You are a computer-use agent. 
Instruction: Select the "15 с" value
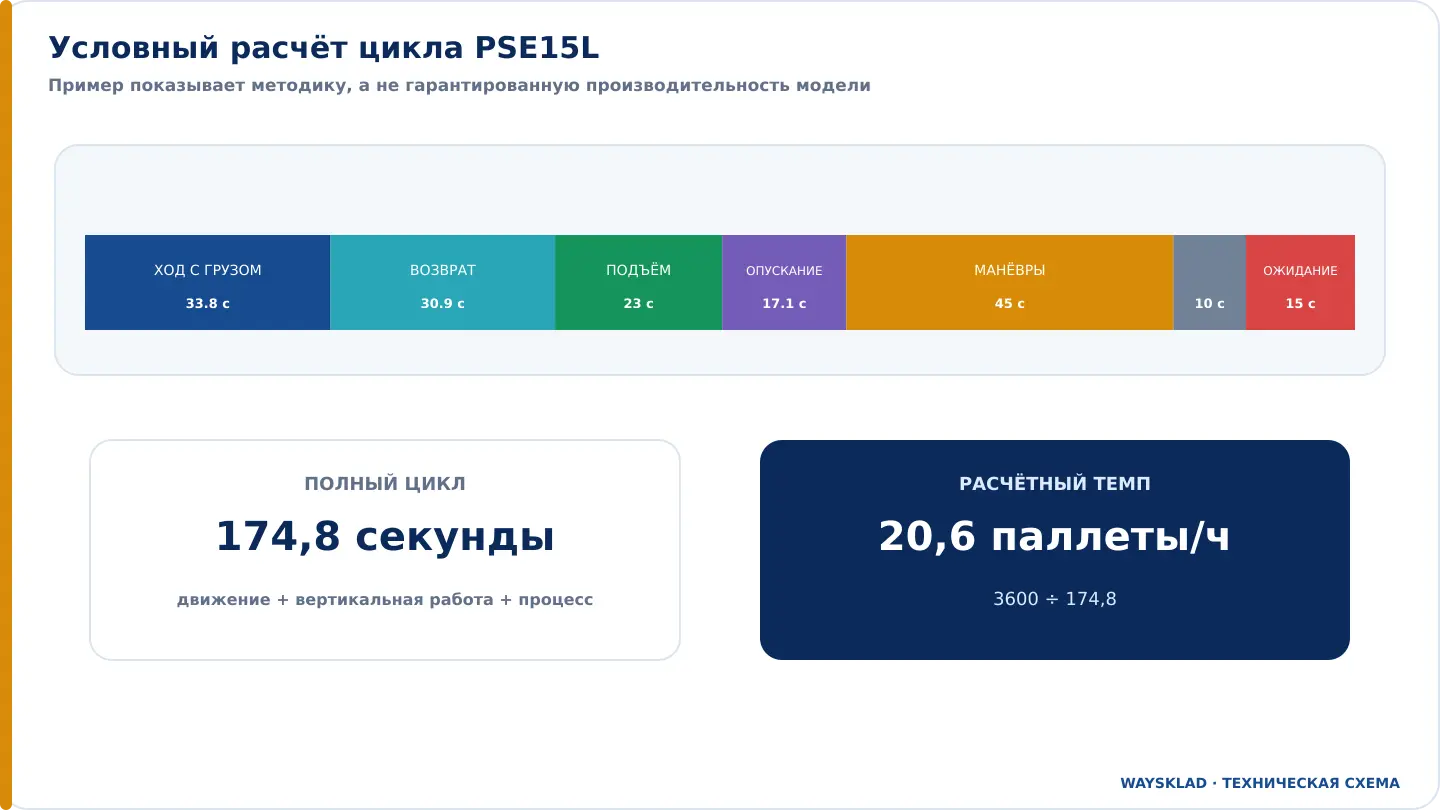pos(1300,304)
